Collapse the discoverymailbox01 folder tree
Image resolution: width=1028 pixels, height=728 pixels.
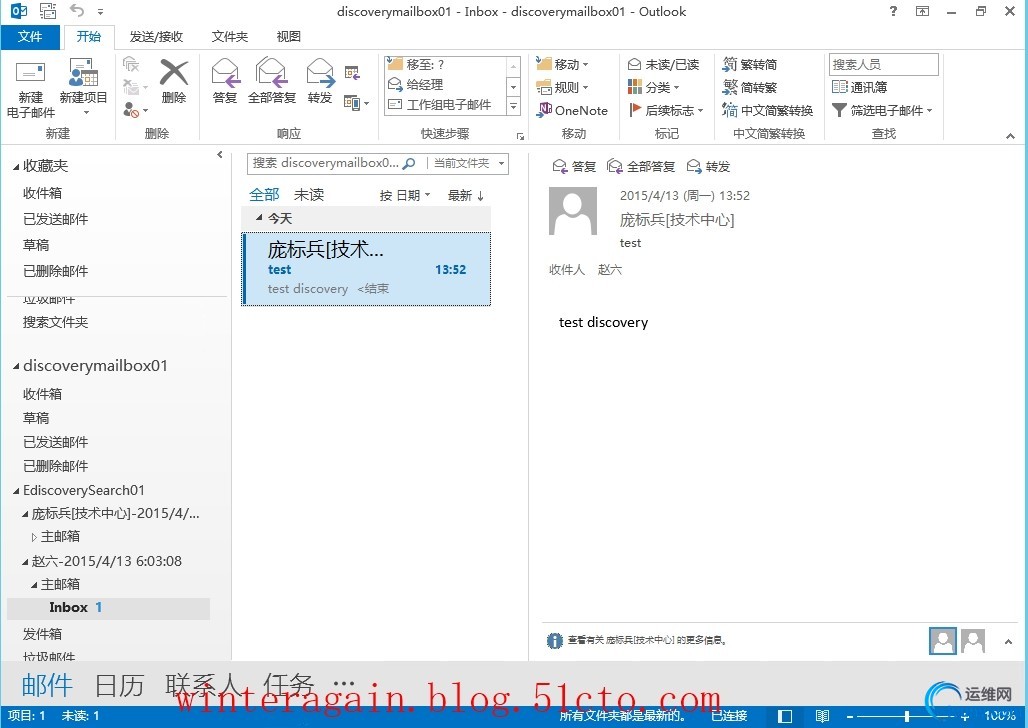point(16,367)
